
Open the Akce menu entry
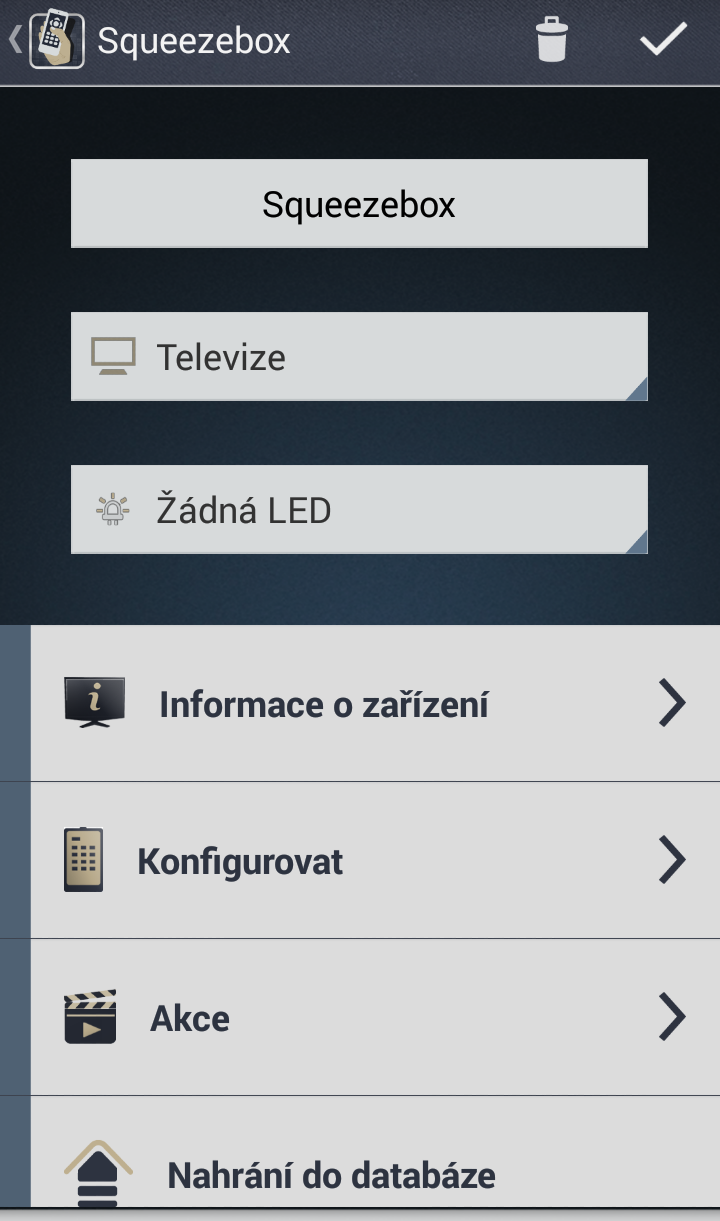click(190, 1018)
